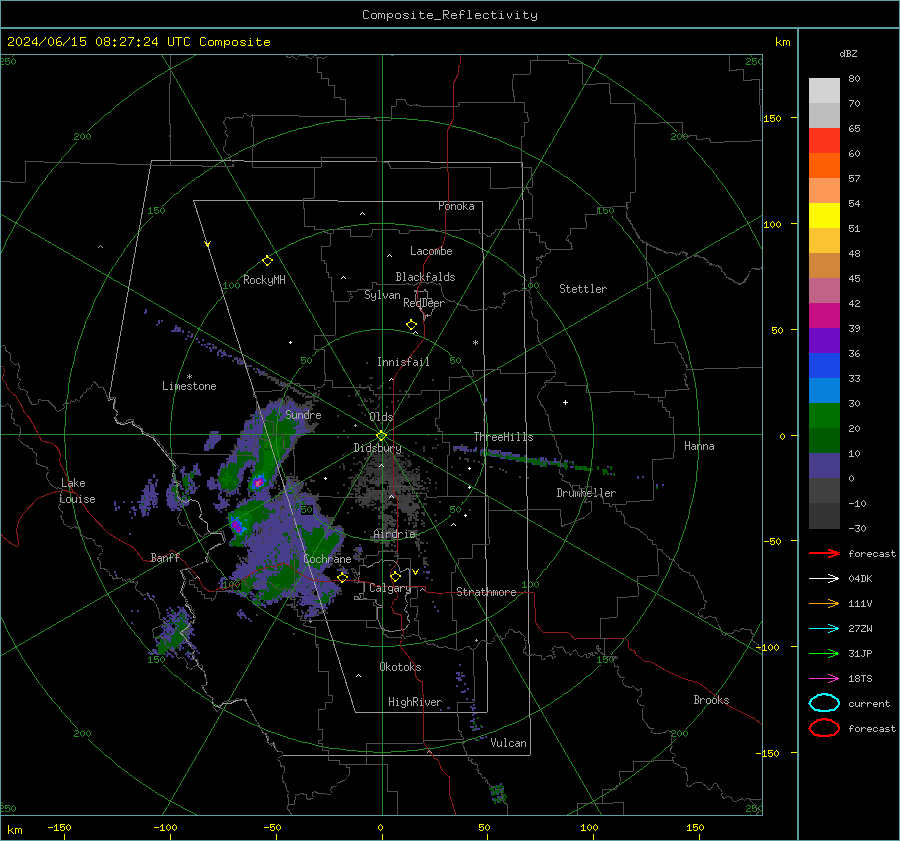The width and height of the screenshot is (900, 841).
Task: Click the purple swatch on dBZ scale
Action: coord(824,340)
